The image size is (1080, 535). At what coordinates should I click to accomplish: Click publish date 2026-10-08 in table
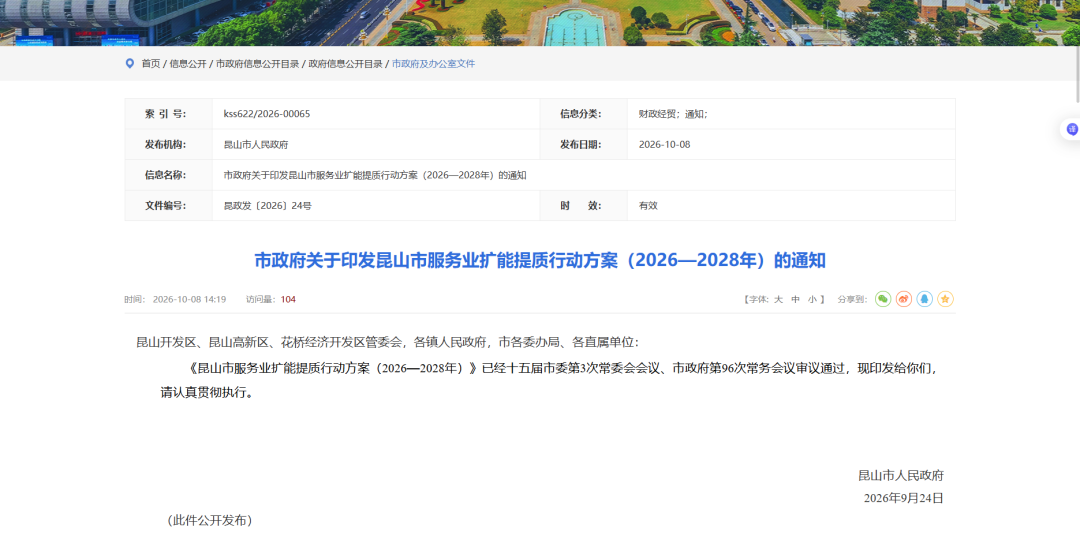[x=664, y=145]
